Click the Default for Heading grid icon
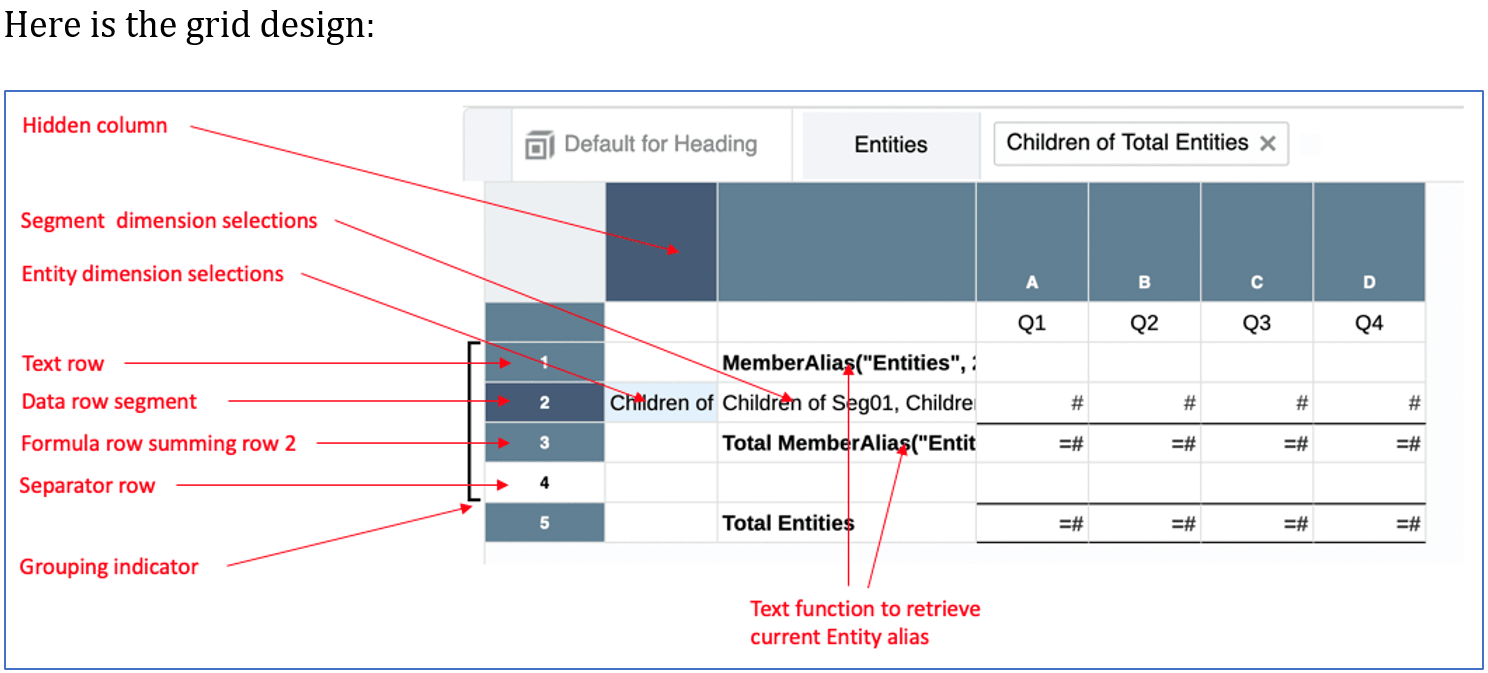Viewport: 1488px width, 673px height. 540,145
